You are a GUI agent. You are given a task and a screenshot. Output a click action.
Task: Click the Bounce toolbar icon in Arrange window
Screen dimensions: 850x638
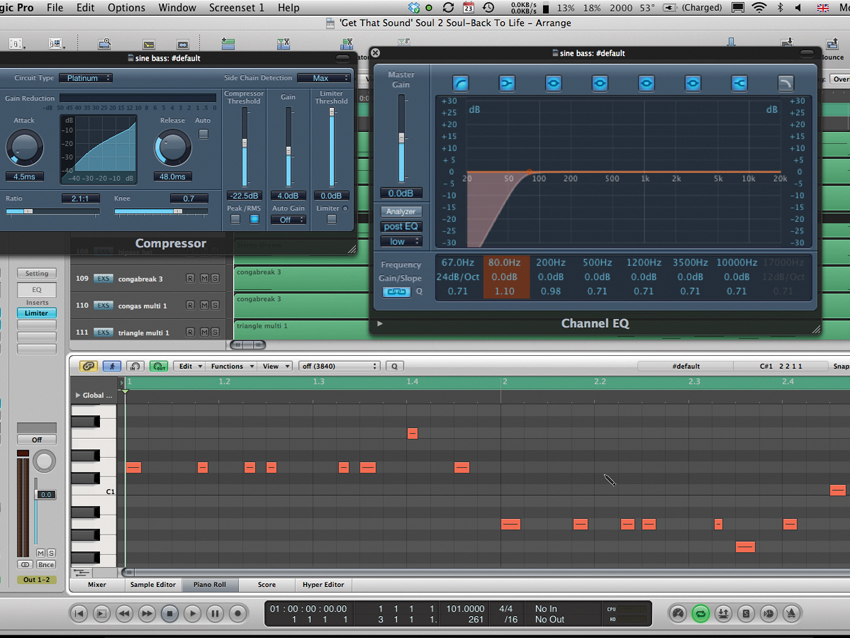tap(832, 44)
